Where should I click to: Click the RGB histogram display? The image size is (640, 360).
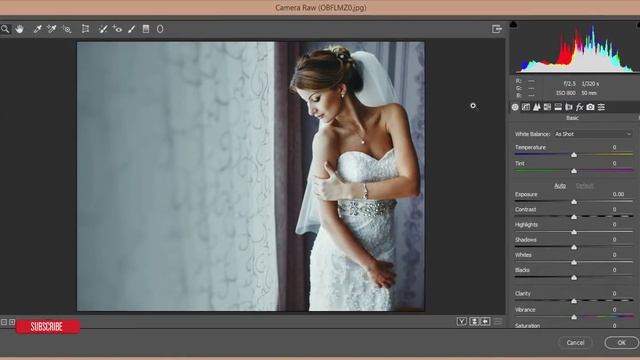pos(576,48)
